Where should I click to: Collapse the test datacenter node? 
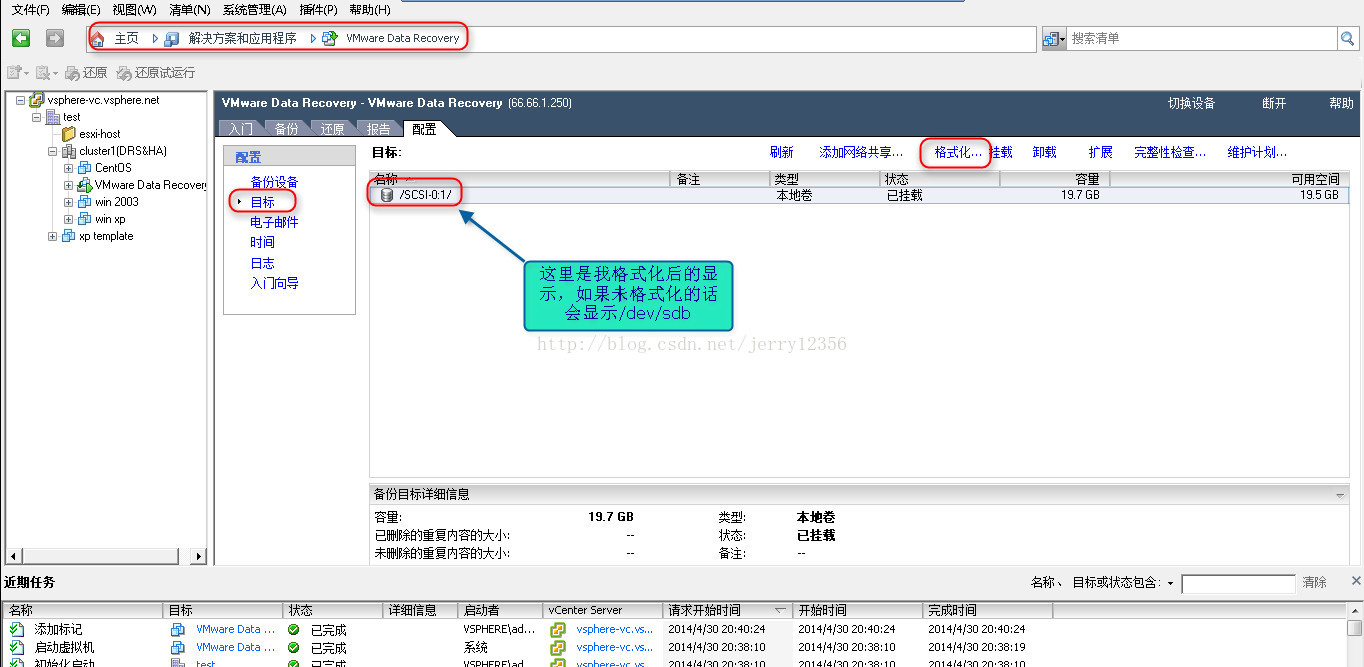[x=37, y=117]
